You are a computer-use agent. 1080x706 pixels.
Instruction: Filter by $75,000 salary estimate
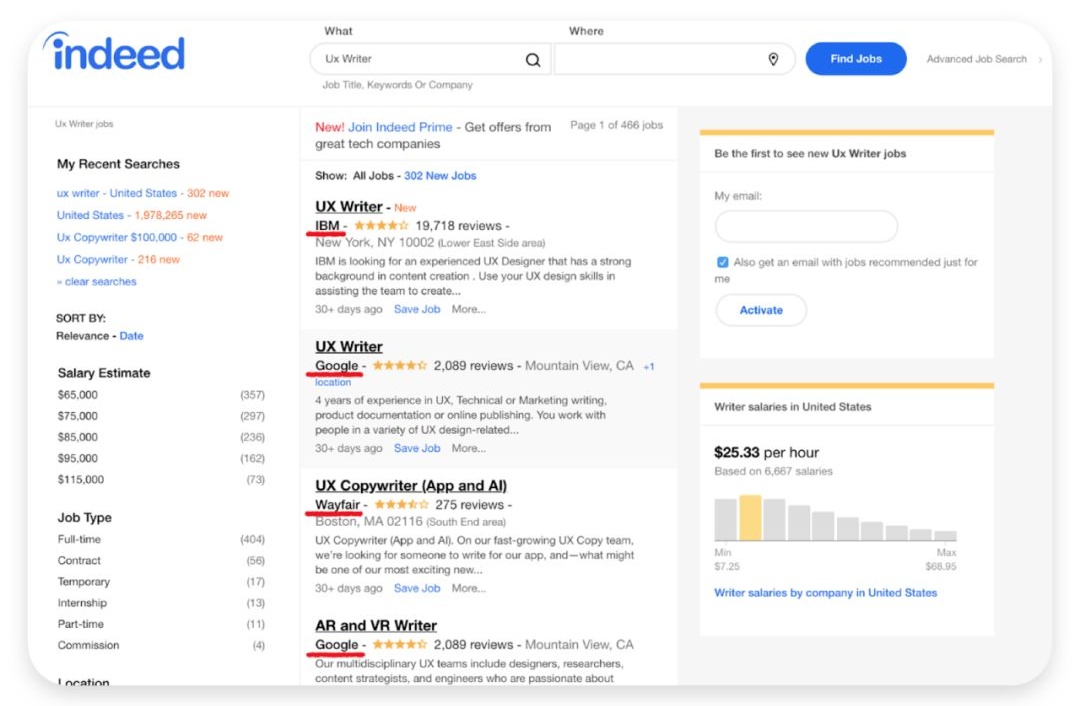tap(78, 416)
